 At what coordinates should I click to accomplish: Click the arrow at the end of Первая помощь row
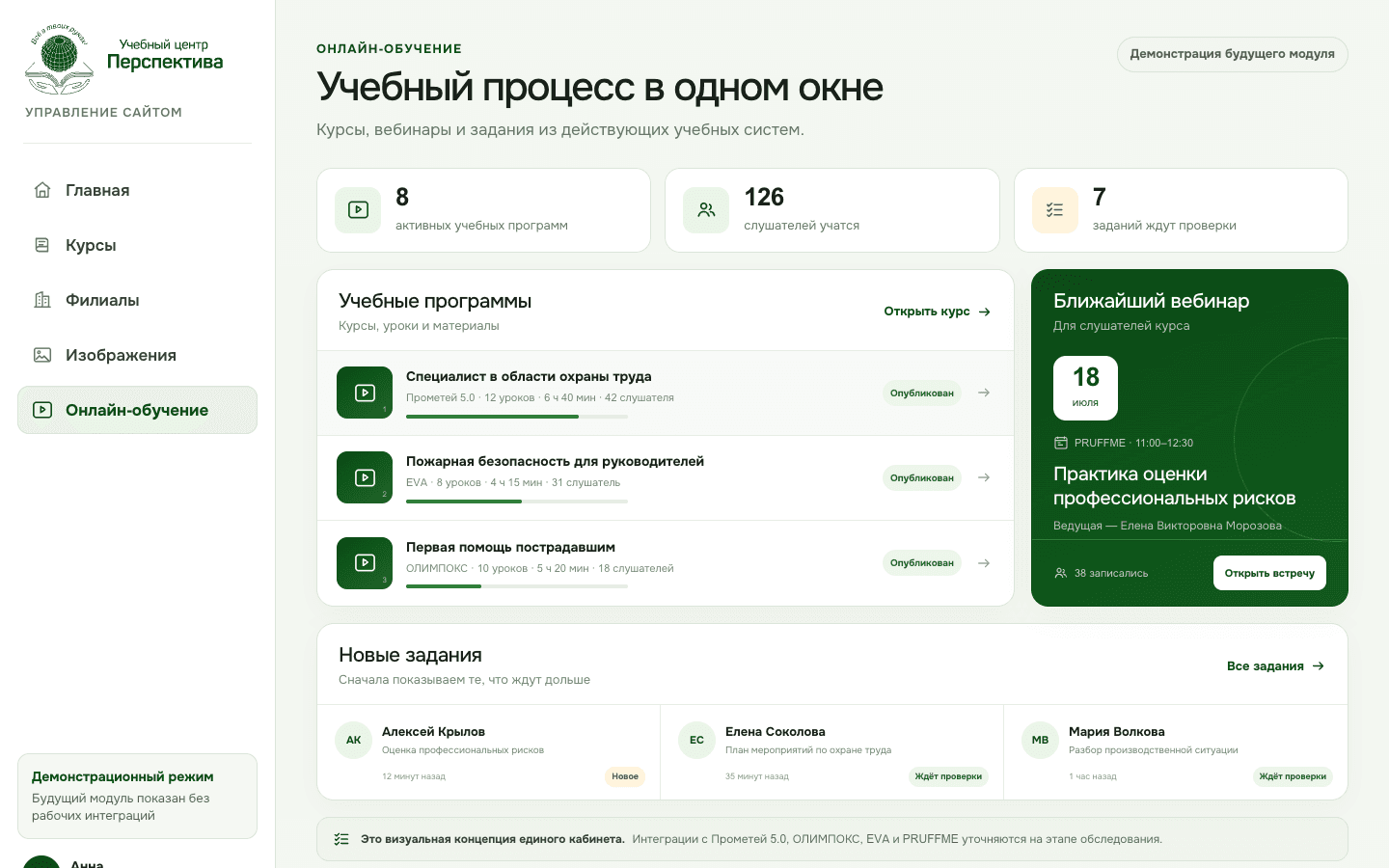click(984, 563)
